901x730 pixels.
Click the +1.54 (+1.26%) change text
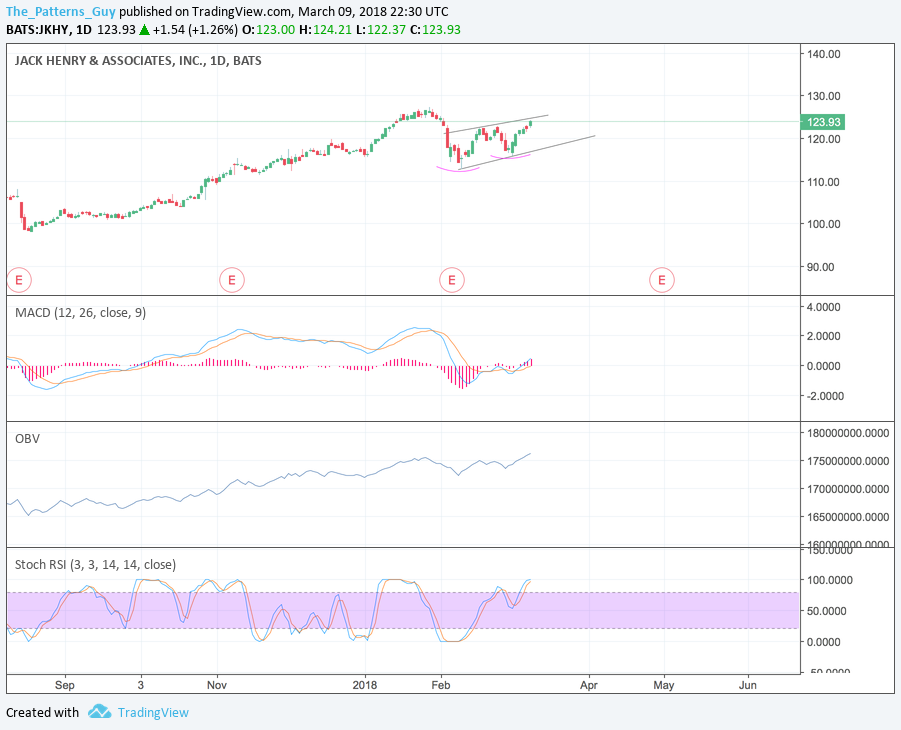click(x=195, y=30)
